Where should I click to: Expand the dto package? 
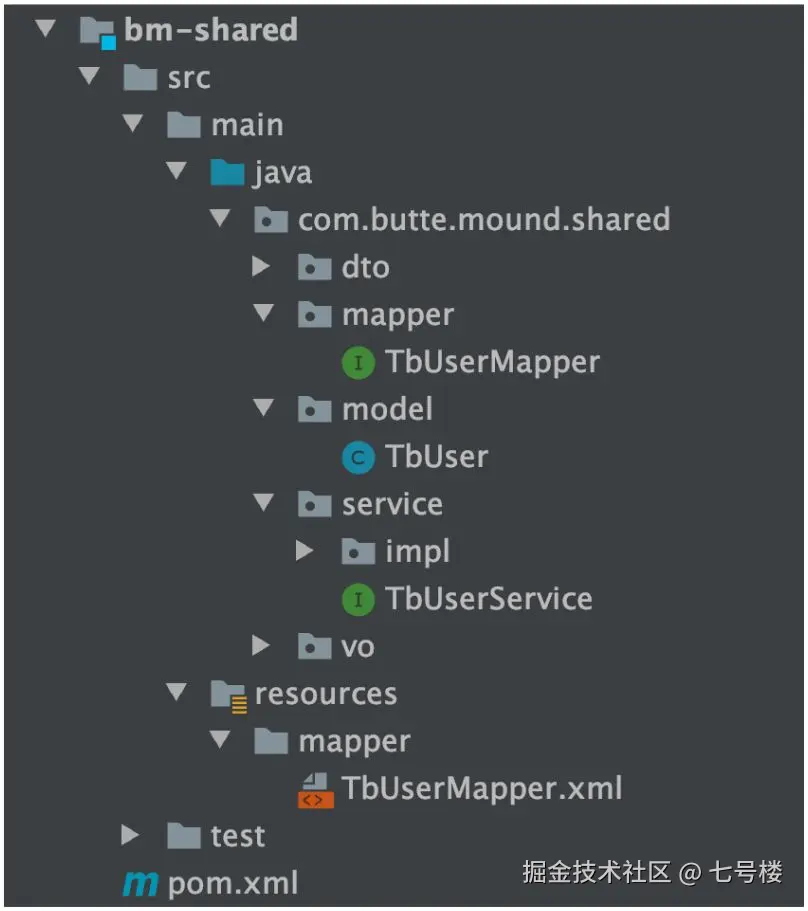click(x=261, y=267)
